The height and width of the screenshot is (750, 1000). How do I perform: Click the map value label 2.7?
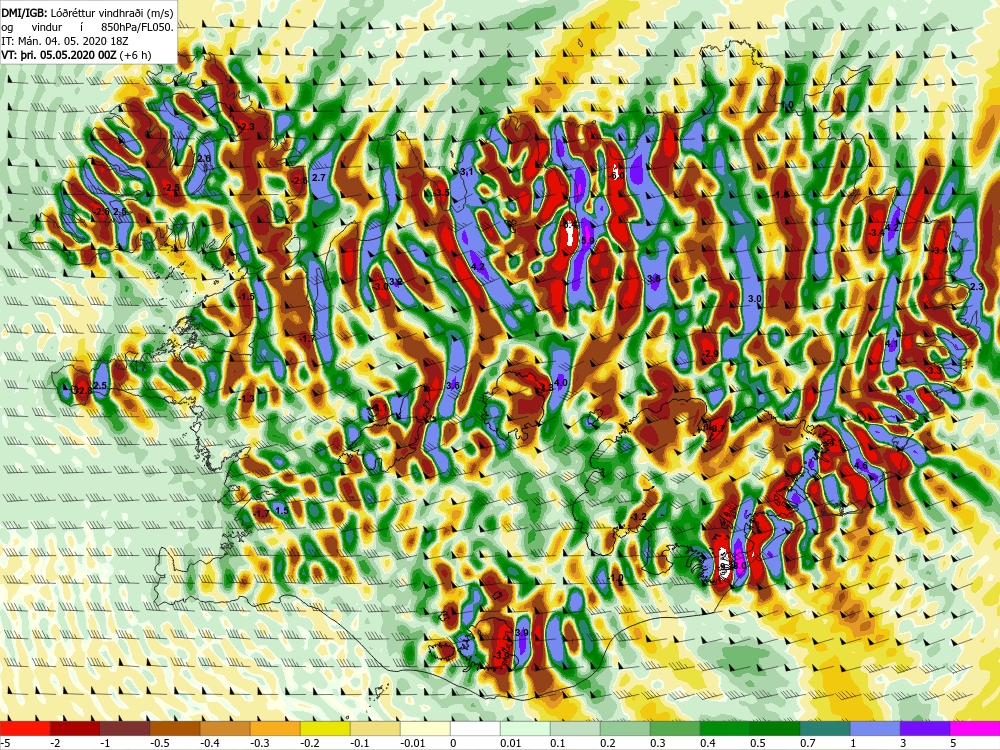319,177
